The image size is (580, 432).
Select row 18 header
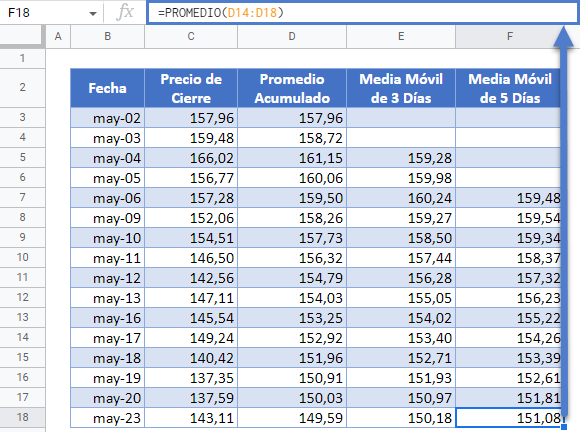tap(23, 417)
